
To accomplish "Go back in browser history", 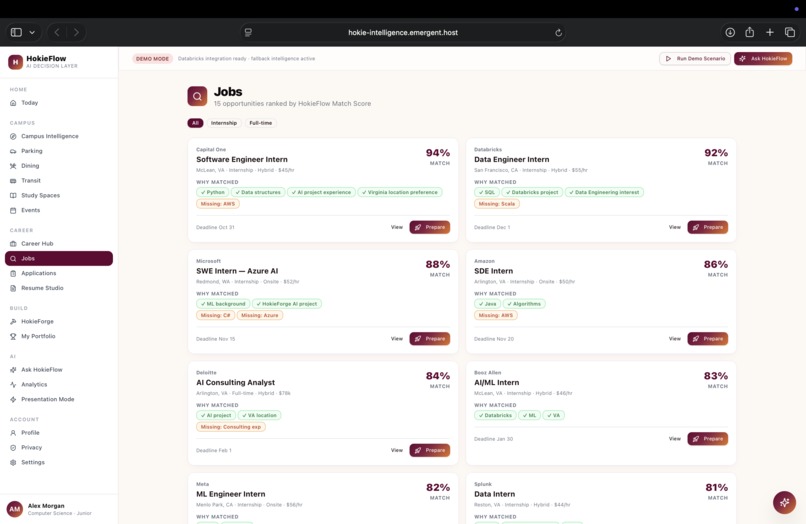I will [57, 32].
